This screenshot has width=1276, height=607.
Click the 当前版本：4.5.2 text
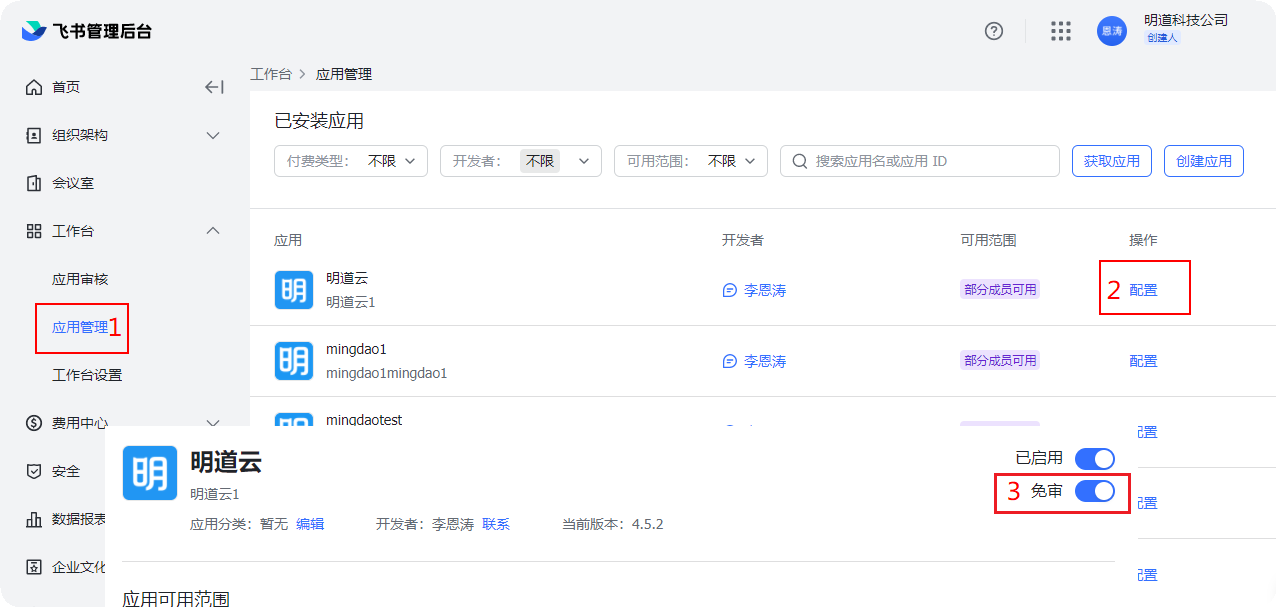click(x=613, y=524)
